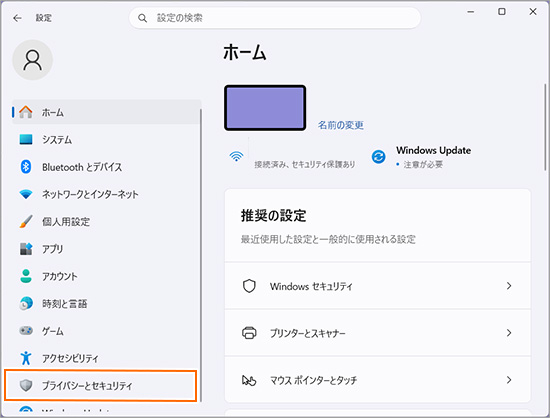Click the Apps icon in sidebar
The width and height of the screenshot is (550, 418).
pos(26,249)
